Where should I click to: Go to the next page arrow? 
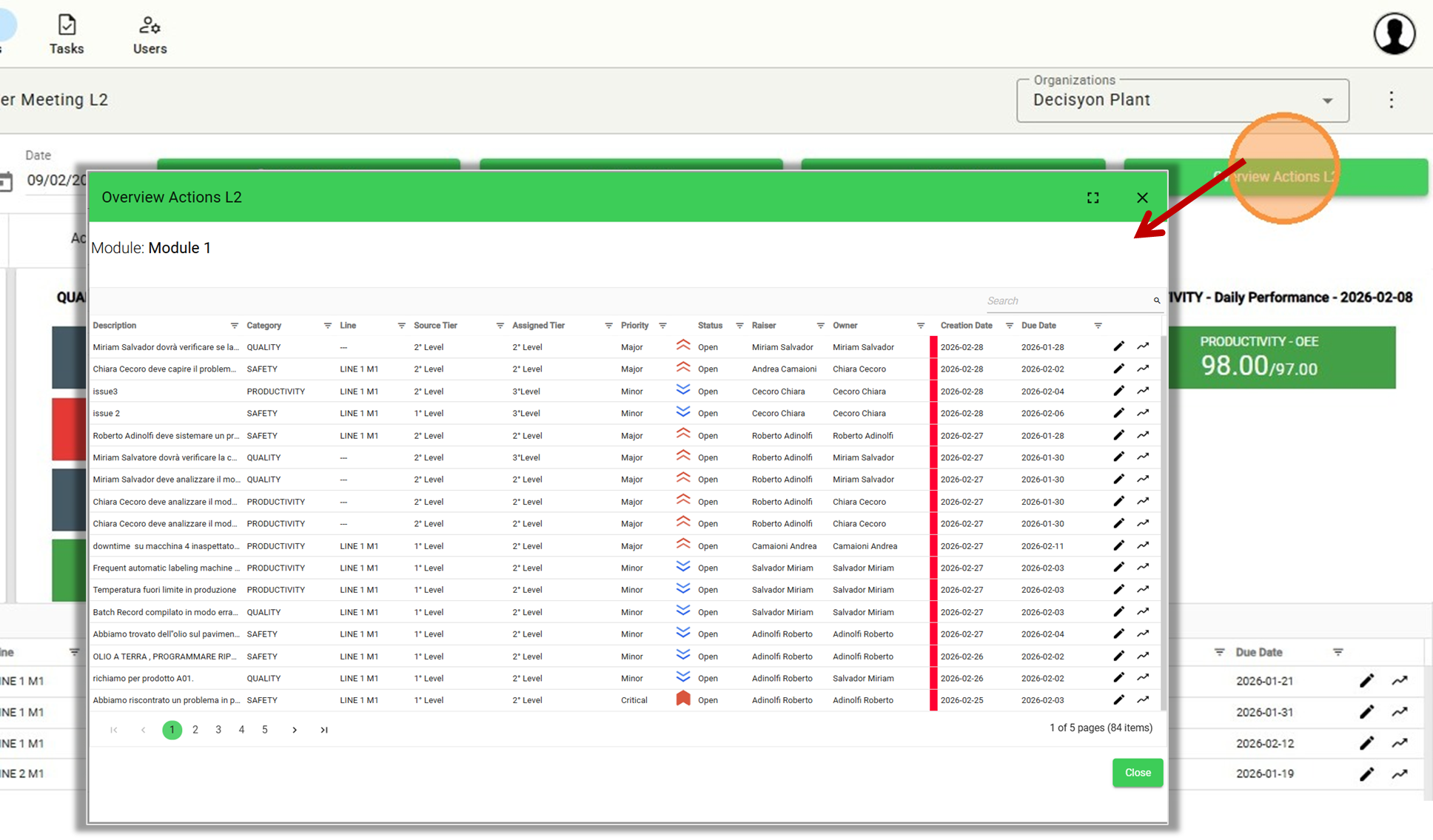(x=295, y=730)
